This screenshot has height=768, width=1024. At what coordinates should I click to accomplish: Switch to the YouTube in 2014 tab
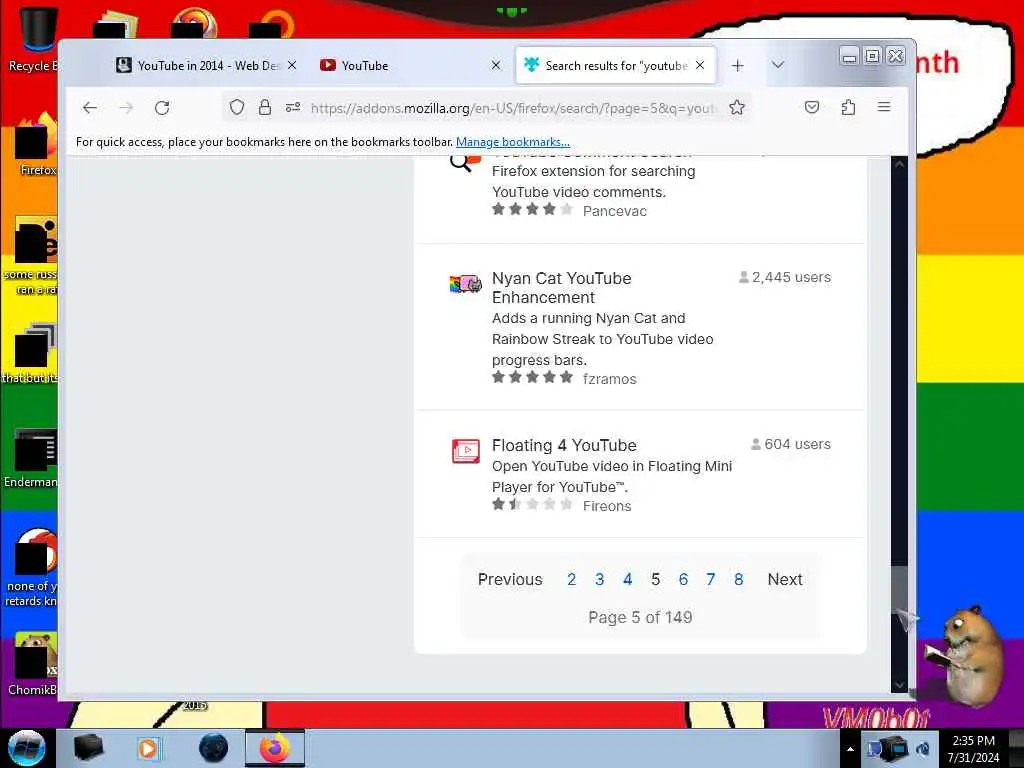[208, 65]
